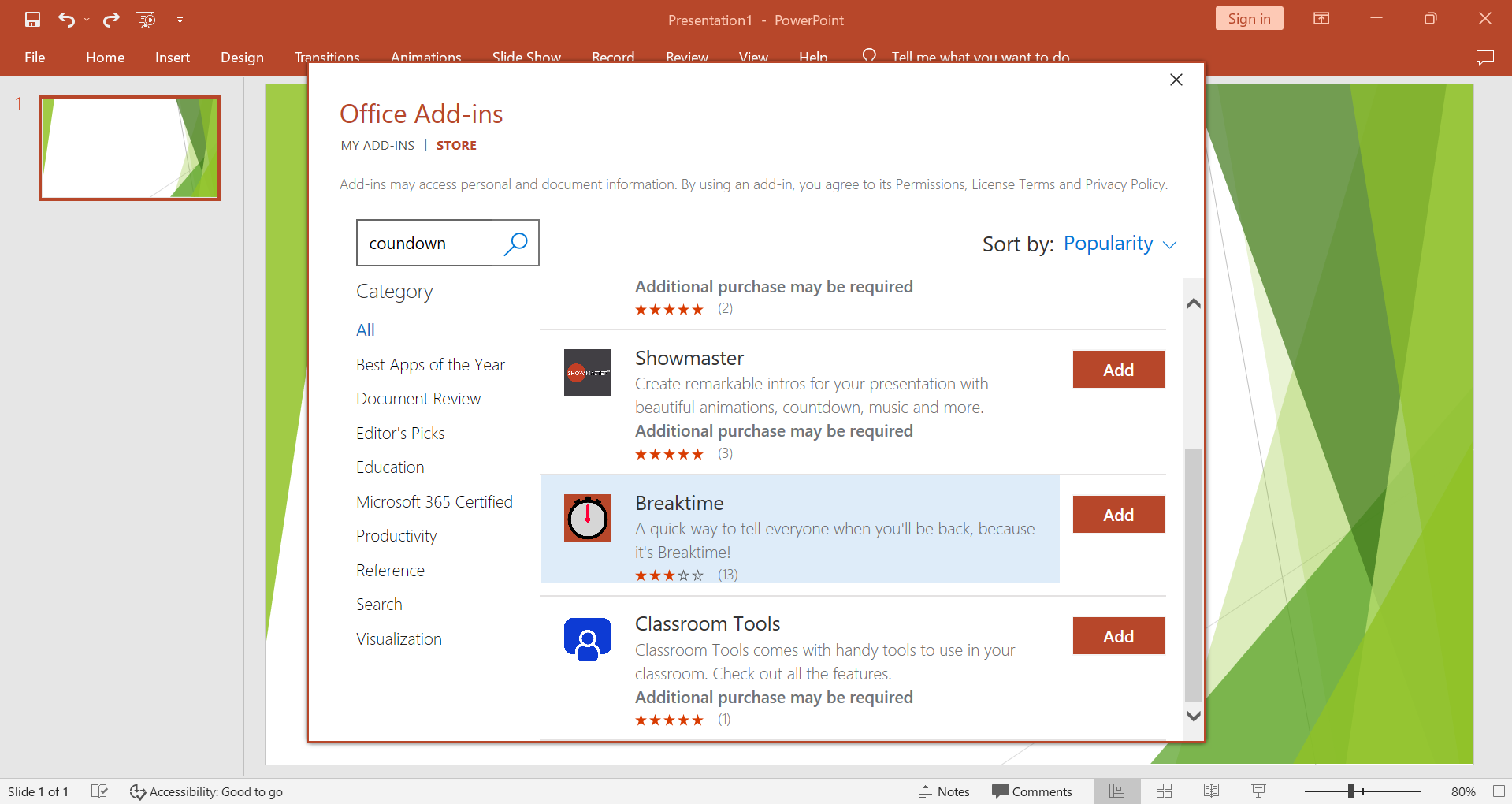The width and height of the screenshot is (1512, 804).
Task: Switch to MY ADD-INS section
Action: click(377, 145)
